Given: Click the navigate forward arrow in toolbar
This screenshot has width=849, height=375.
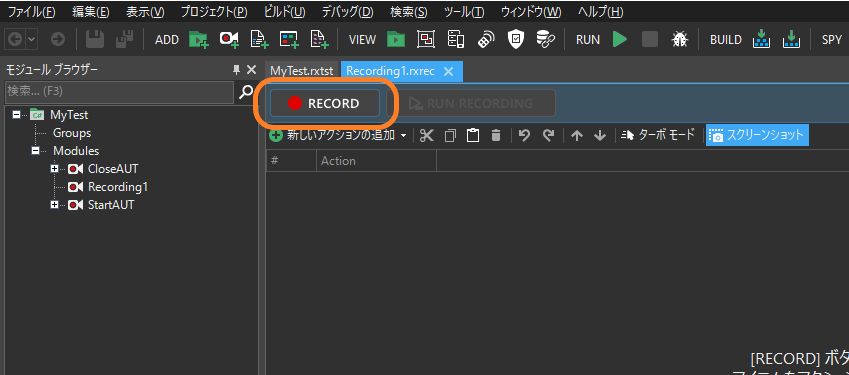Looking at the screenshot, I should click(57, 39).
